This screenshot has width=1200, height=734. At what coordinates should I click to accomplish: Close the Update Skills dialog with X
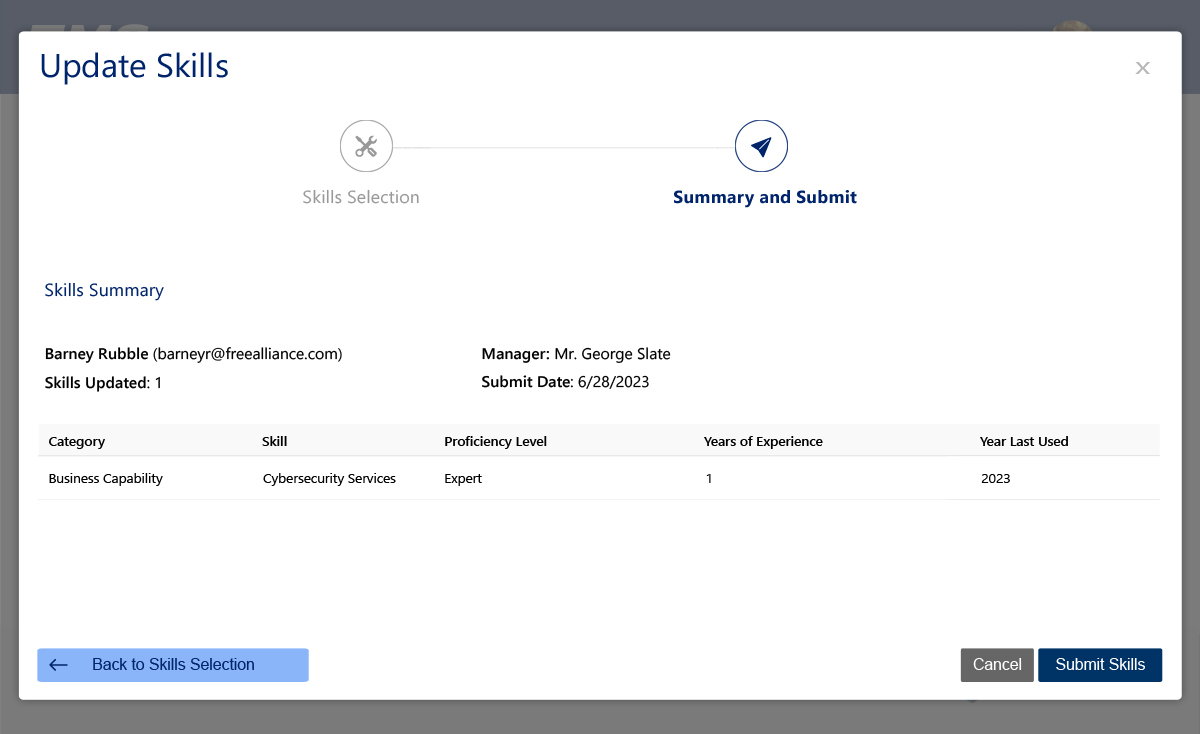1142,68
